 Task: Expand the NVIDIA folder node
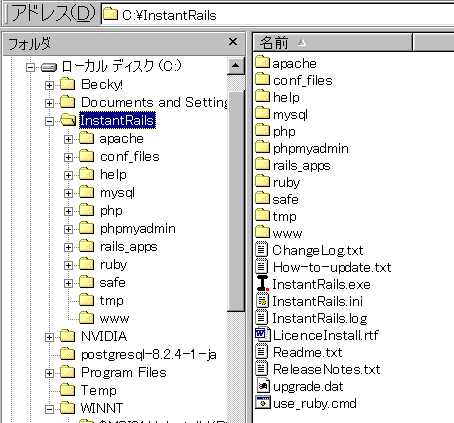click(x=49, y=337)
